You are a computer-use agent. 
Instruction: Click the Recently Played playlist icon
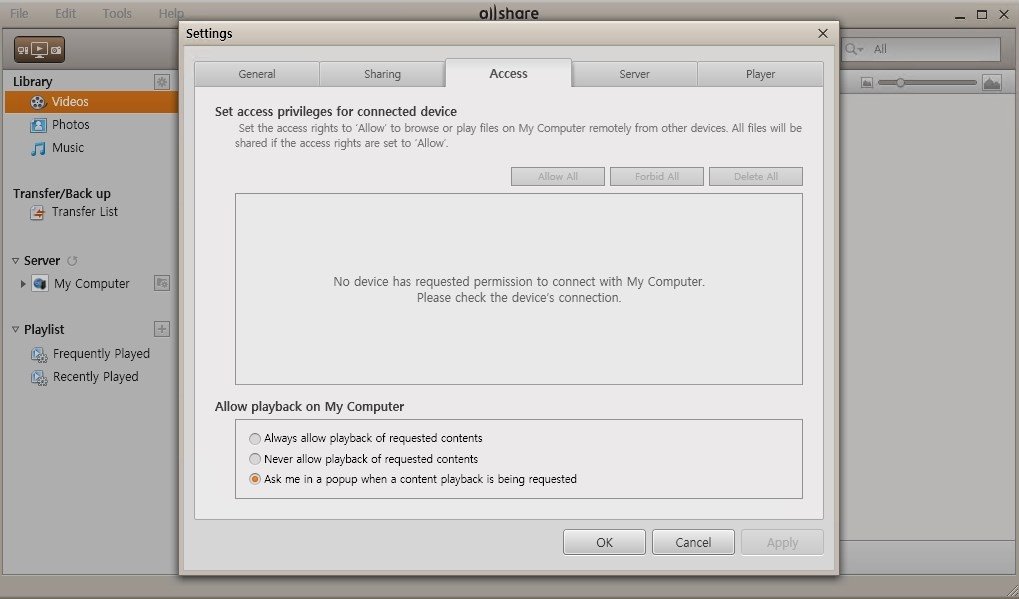tap(39, 377)
